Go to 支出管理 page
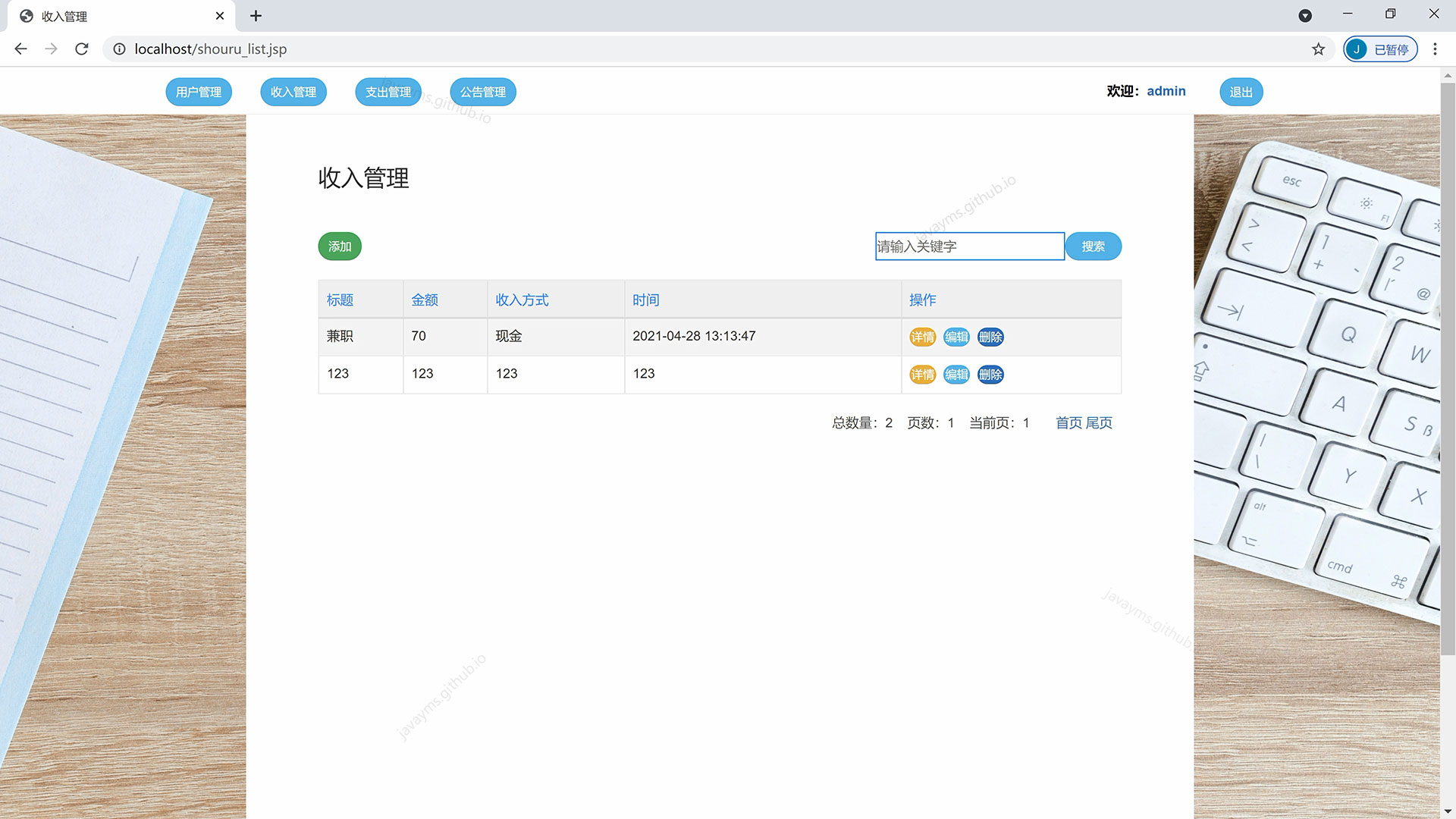This screenshot has width=1456, height=819. pos(388,92)
